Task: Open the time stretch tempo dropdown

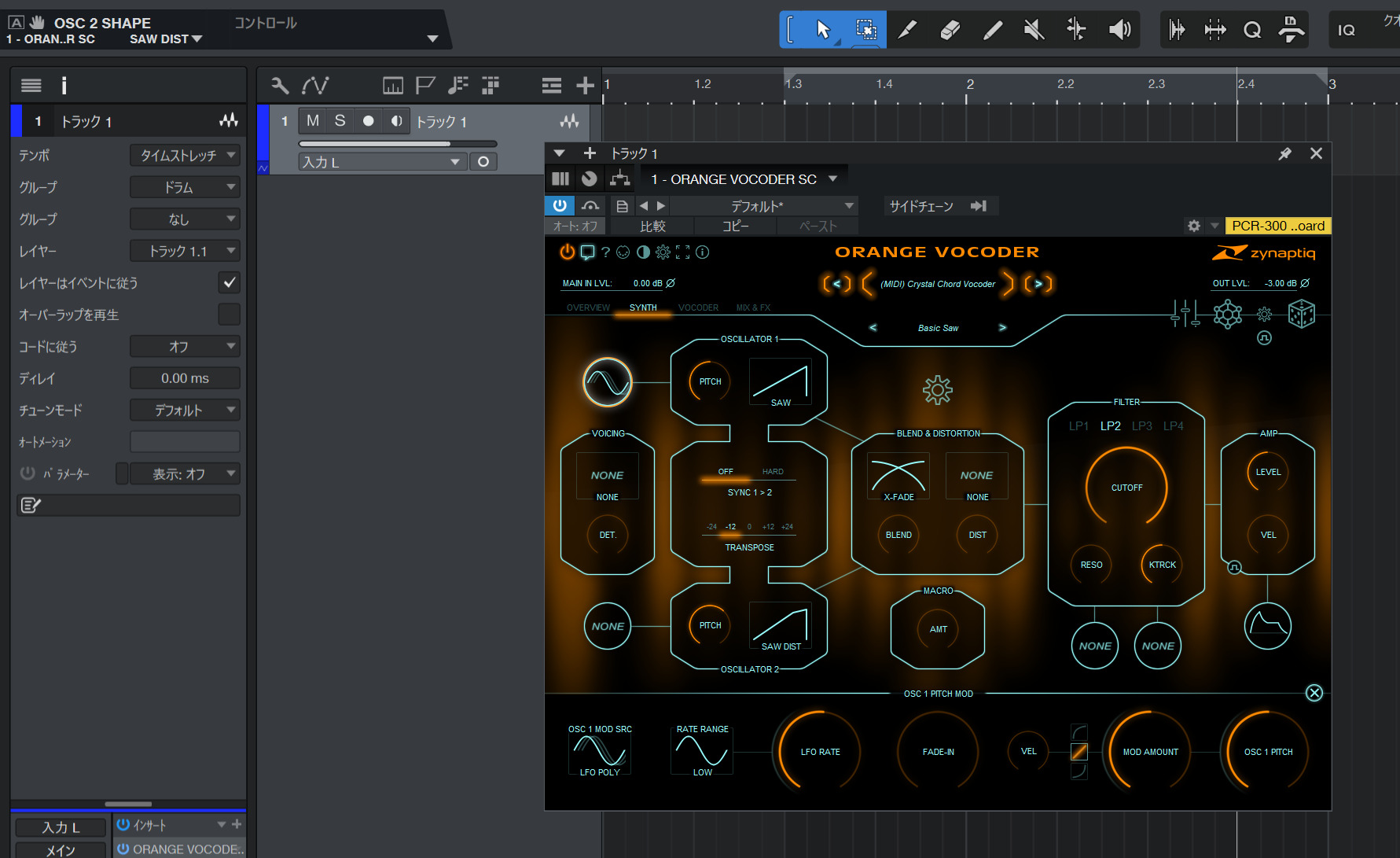Action: 185,156
